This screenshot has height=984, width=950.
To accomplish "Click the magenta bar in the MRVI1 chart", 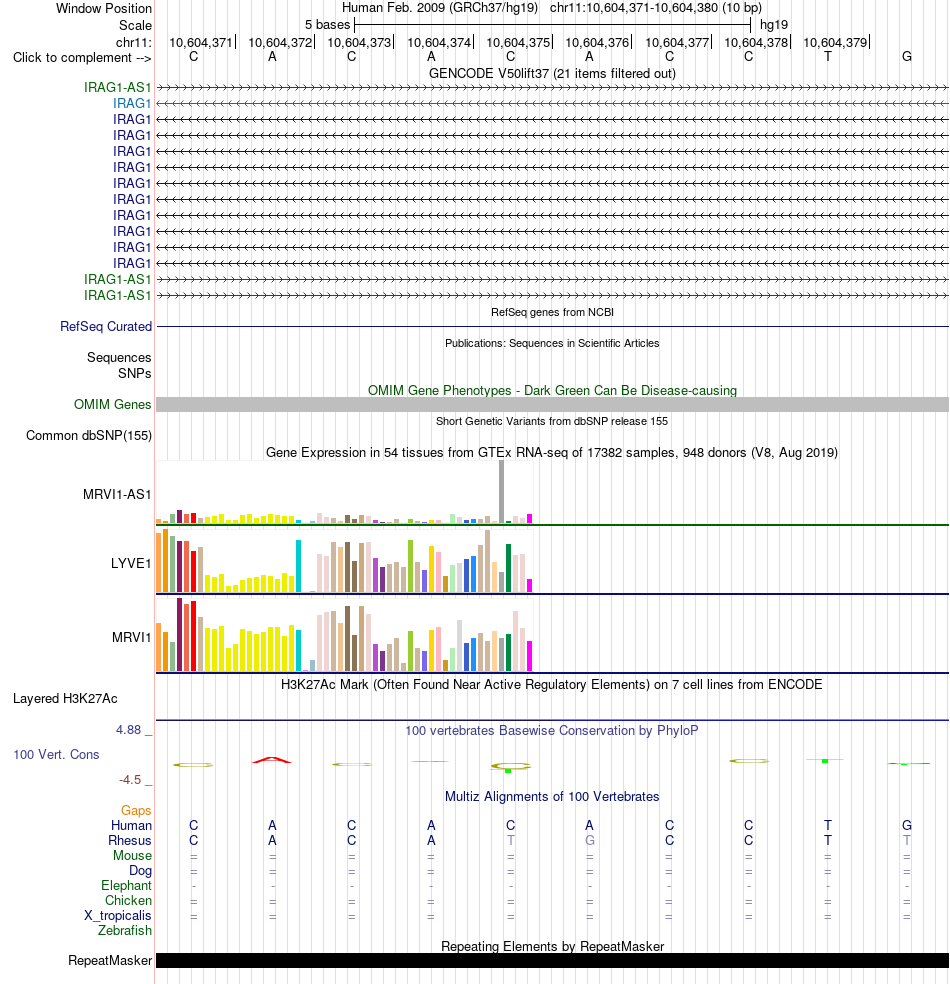I will (530, 656).
